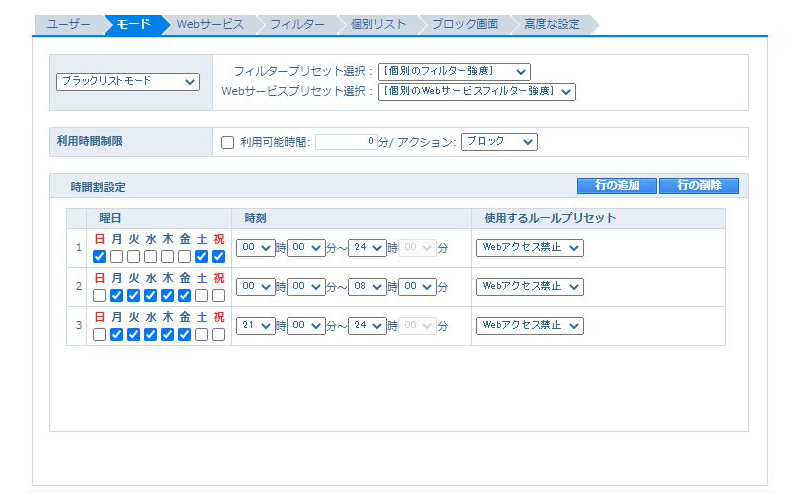This screenshot has height=500, width=800.
Task: Click the 利用可能時間 minutes input field
Action: (346, 142)
